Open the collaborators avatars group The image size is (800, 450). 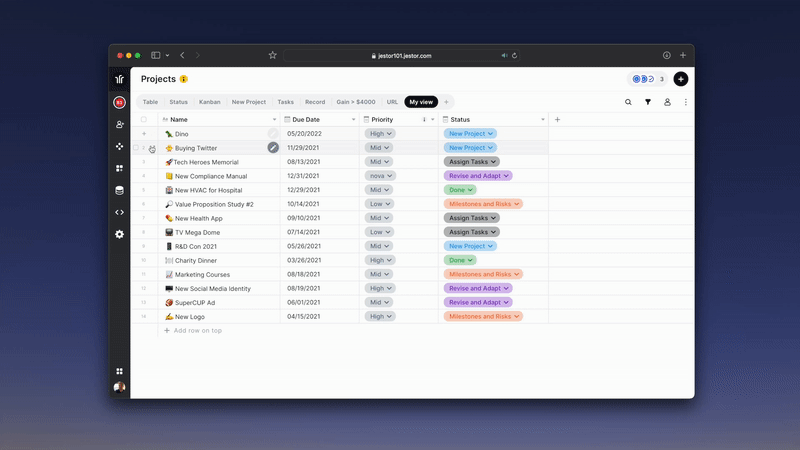coord(647,79)
